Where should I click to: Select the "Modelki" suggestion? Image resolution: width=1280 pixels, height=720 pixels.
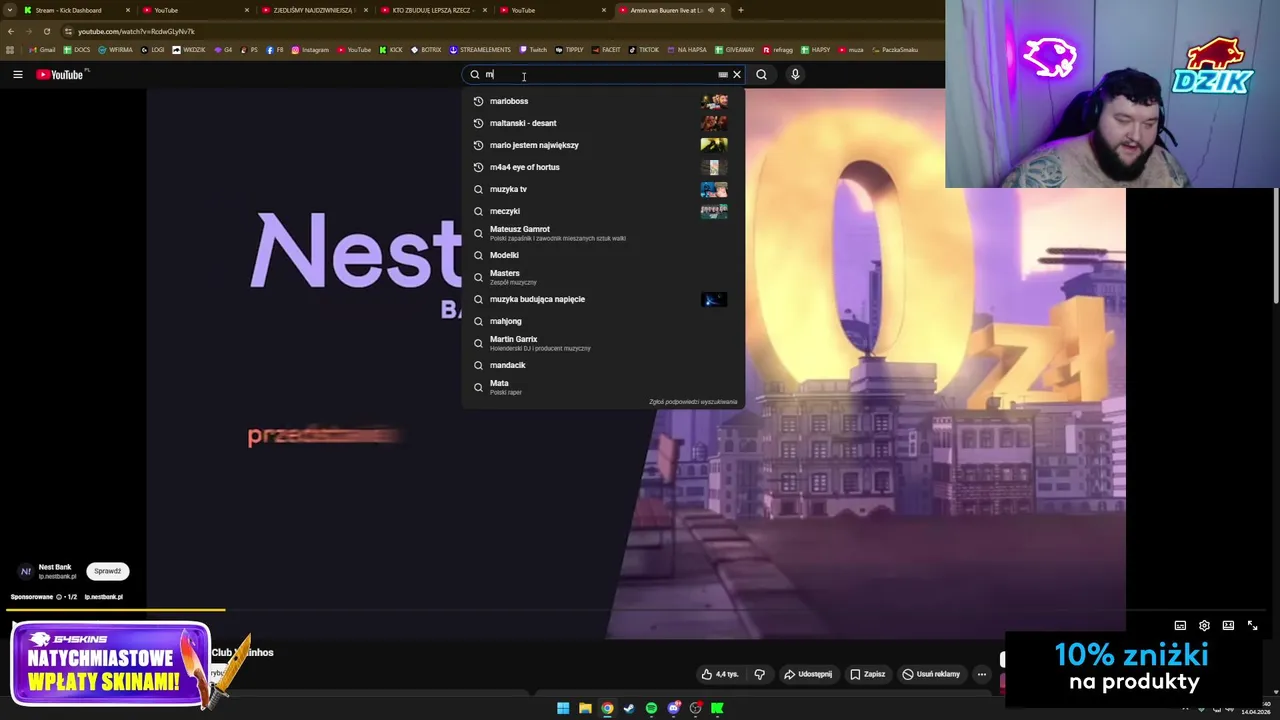tap(603, 255)
